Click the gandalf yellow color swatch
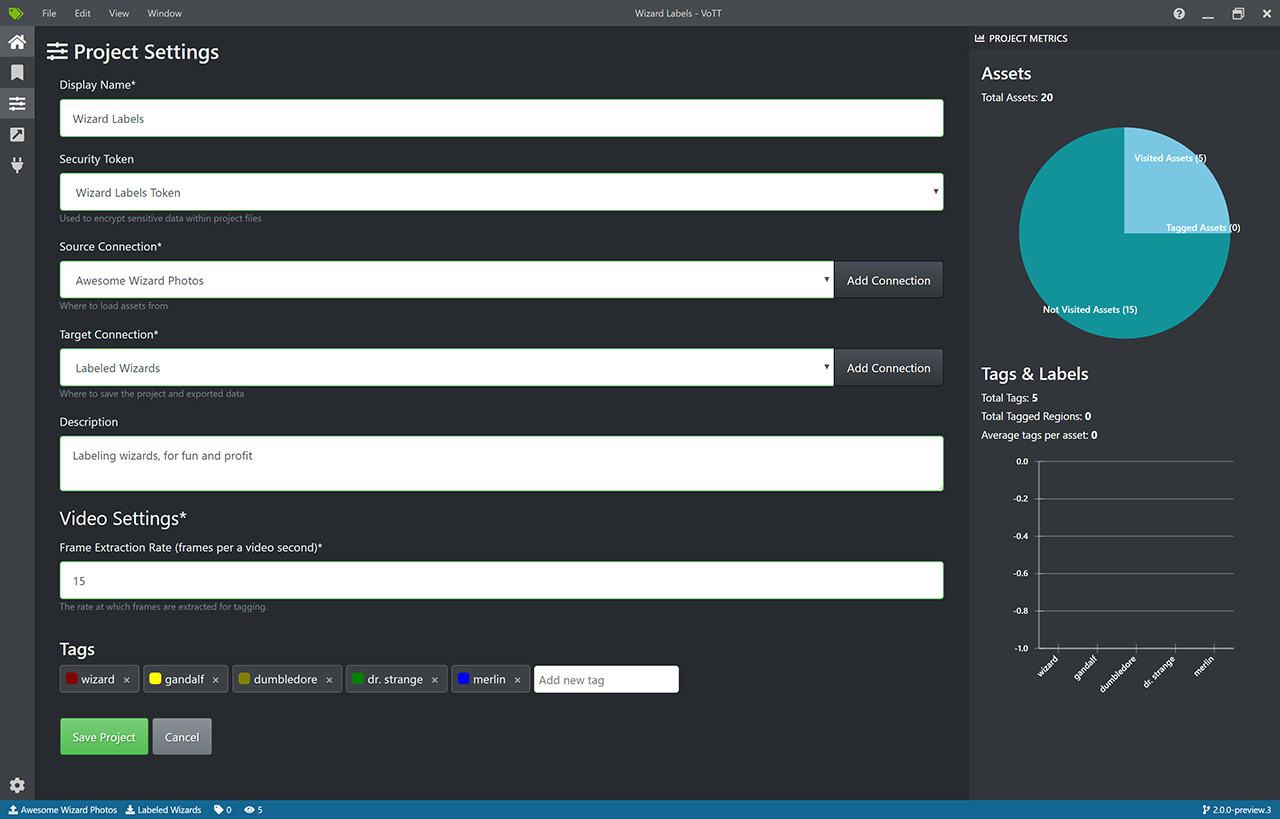Screen dimensions: 1280x819 click(155, 679)
